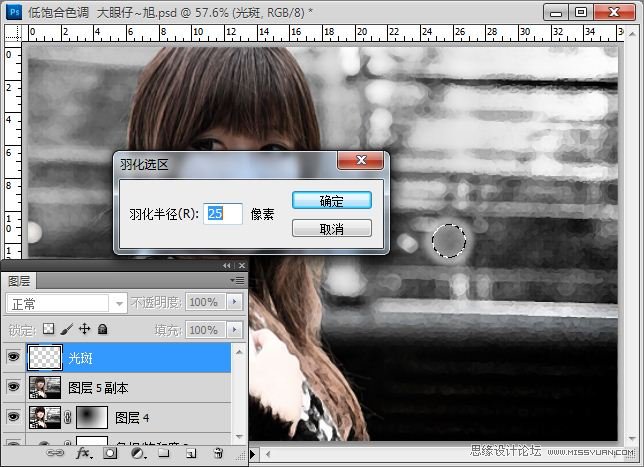Click the canvas vertical scrollbar down arrow
644x467 pixels.
click(632, 440)
